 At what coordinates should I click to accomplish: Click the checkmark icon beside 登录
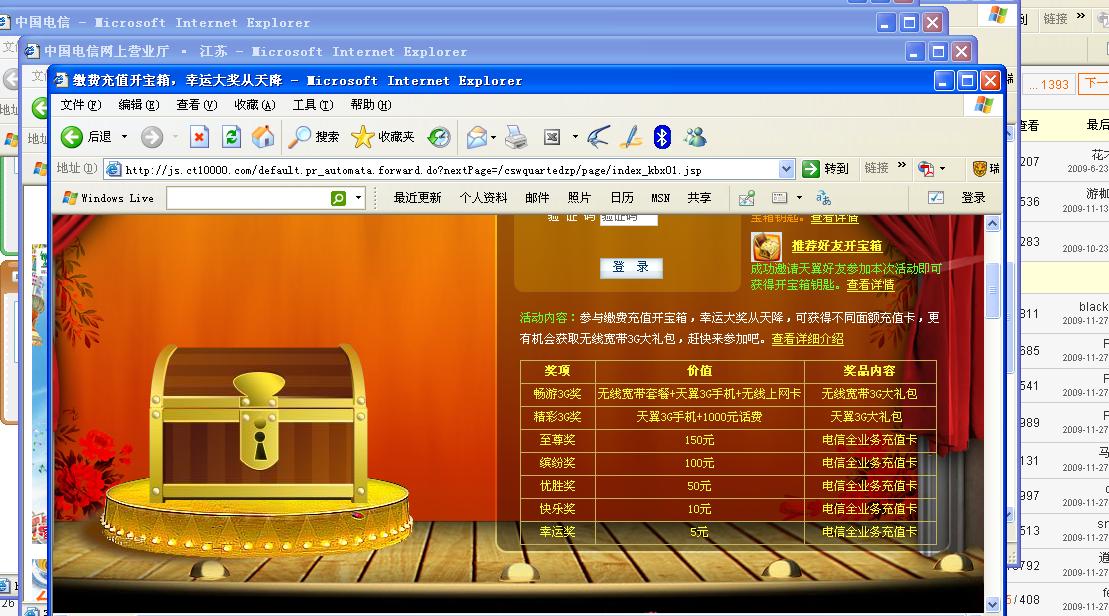(x=936, y=198)
